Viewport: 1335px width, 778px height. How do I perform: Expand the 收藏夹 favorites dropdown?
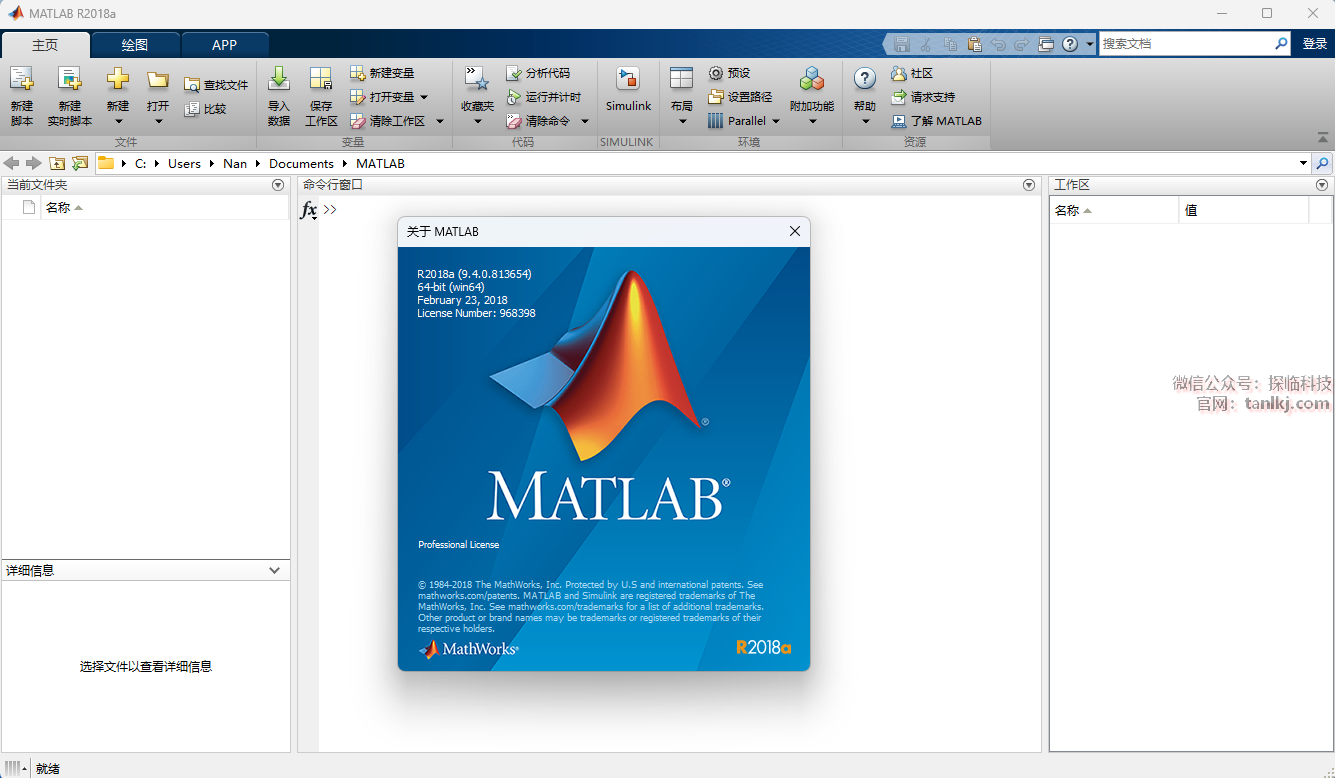tap(477, 122)
